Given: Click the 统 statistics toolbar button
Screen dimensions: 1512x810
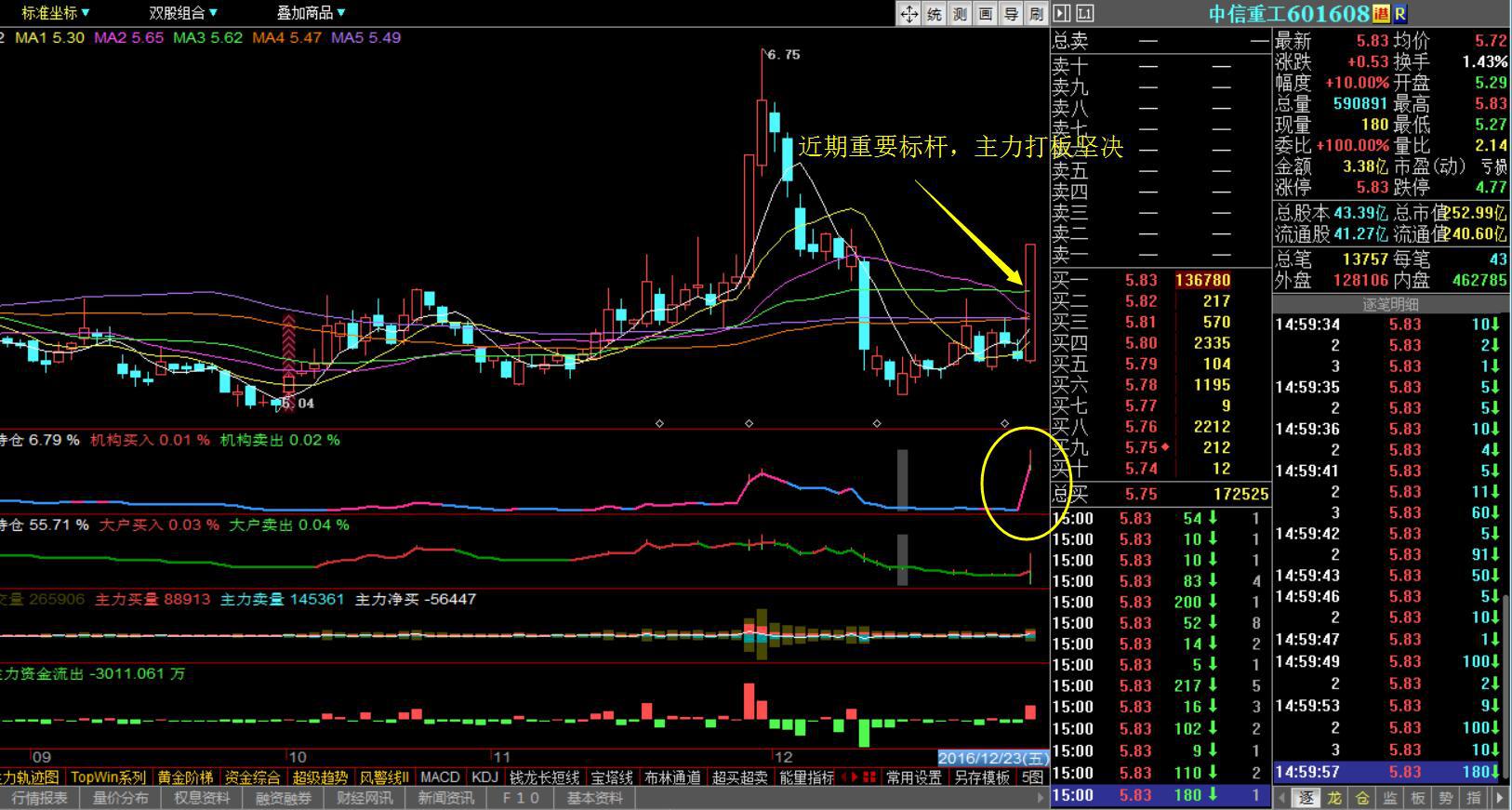Looking at the screenshot, I should (935, 14).
